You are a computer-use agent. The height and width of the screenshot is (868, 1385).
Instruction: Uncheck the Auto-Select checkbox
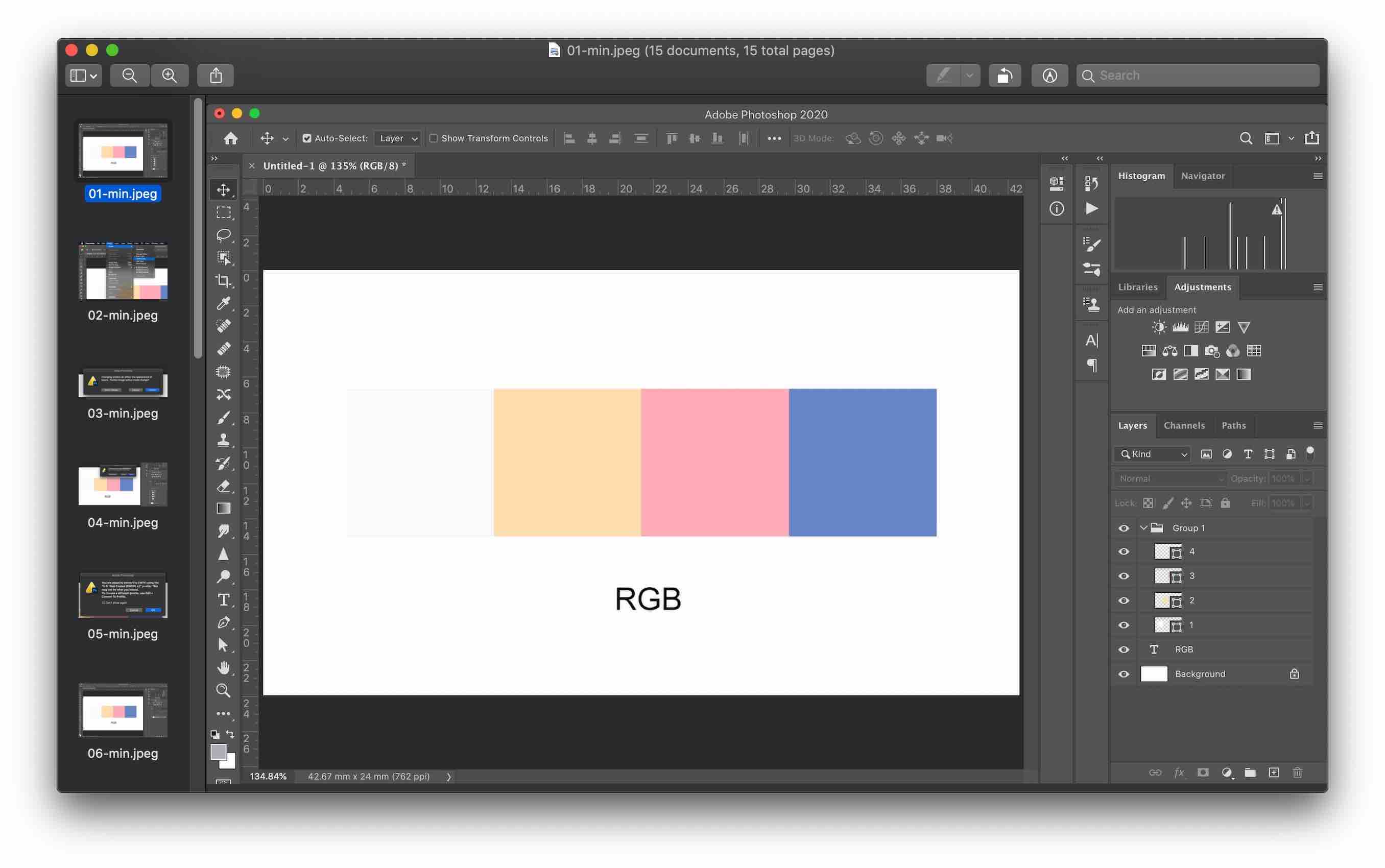point(306,138)
